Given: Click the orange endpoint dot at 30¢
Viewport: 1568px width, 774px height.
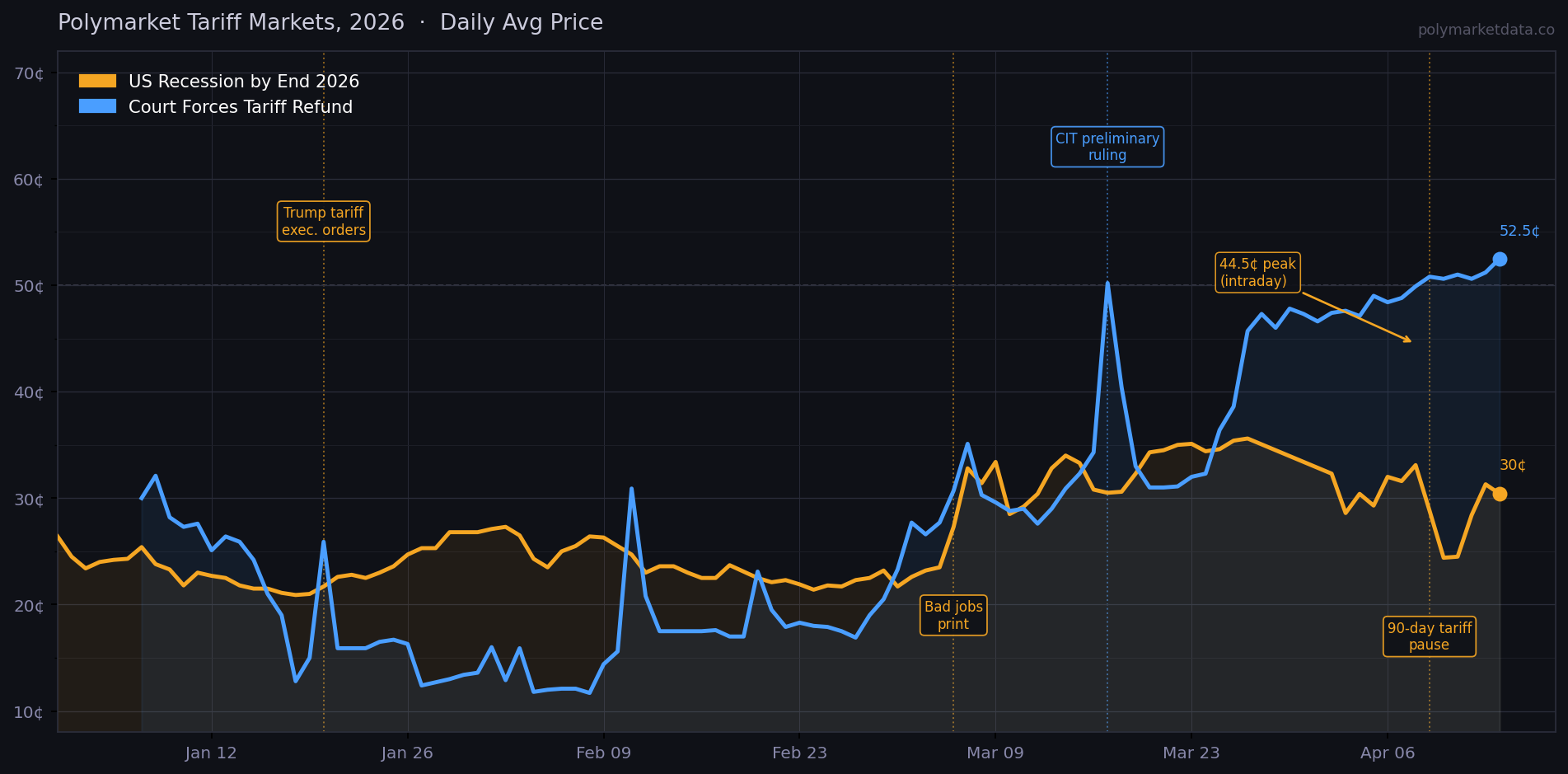Looking at the screenshot, I should click(x=1500, y=494).
